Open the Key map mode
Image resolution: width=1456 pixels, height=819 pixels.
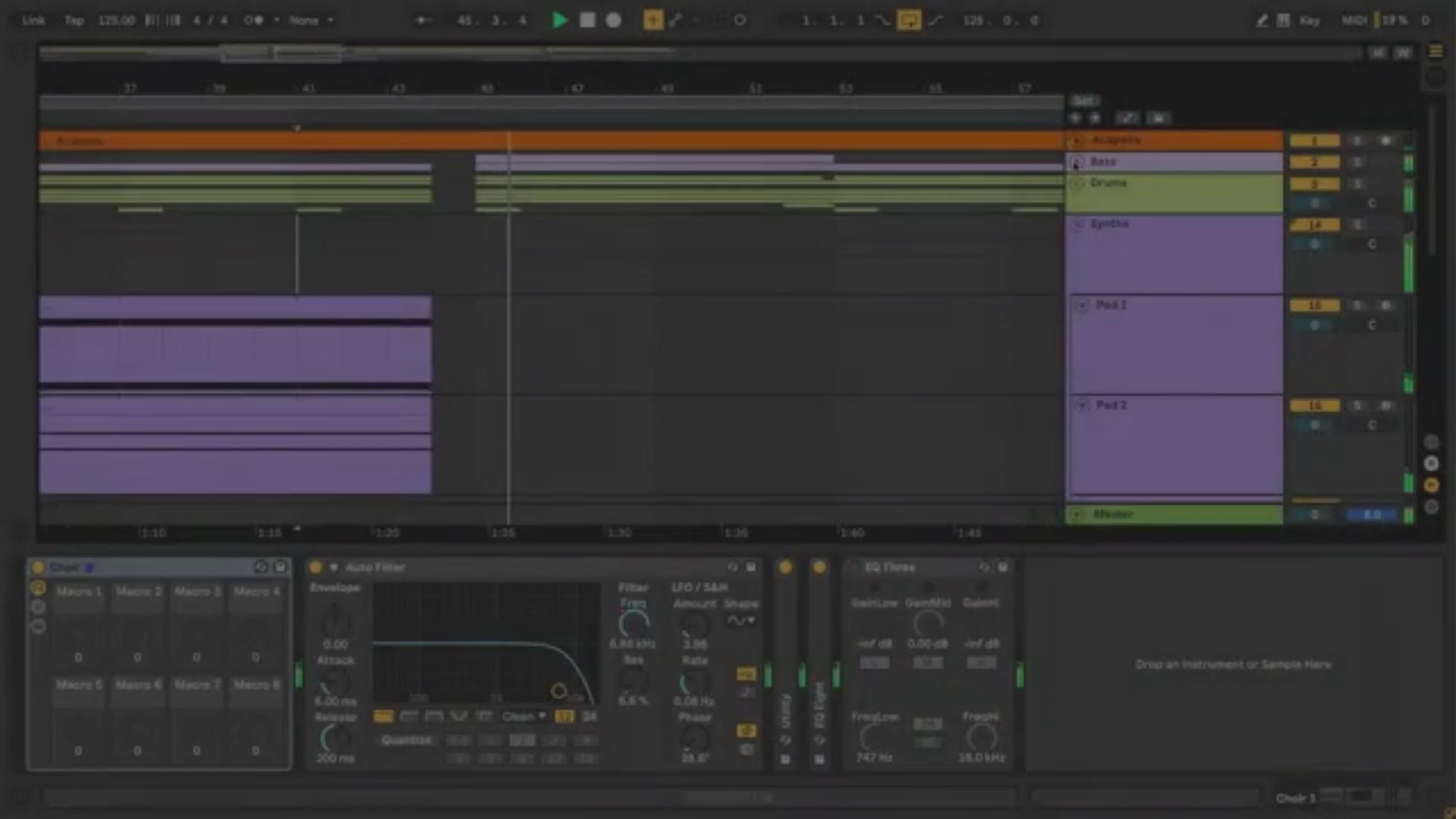point(1310,20)
